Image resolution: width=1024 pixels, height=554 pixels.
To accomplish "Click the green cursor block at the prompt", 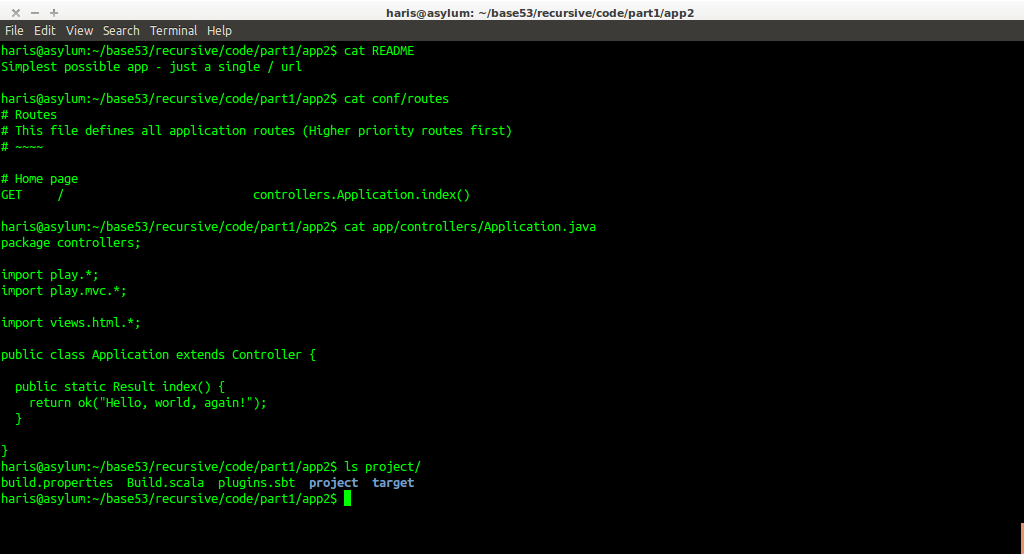I will click(347, 498).
